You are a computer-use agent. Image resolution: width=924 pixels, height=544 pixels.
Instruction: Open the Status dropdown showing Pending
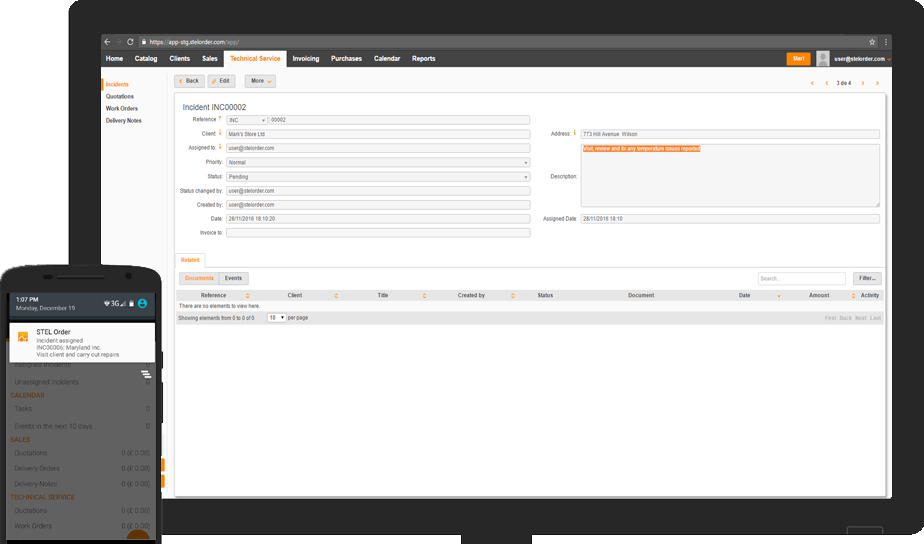click(378, 177)
